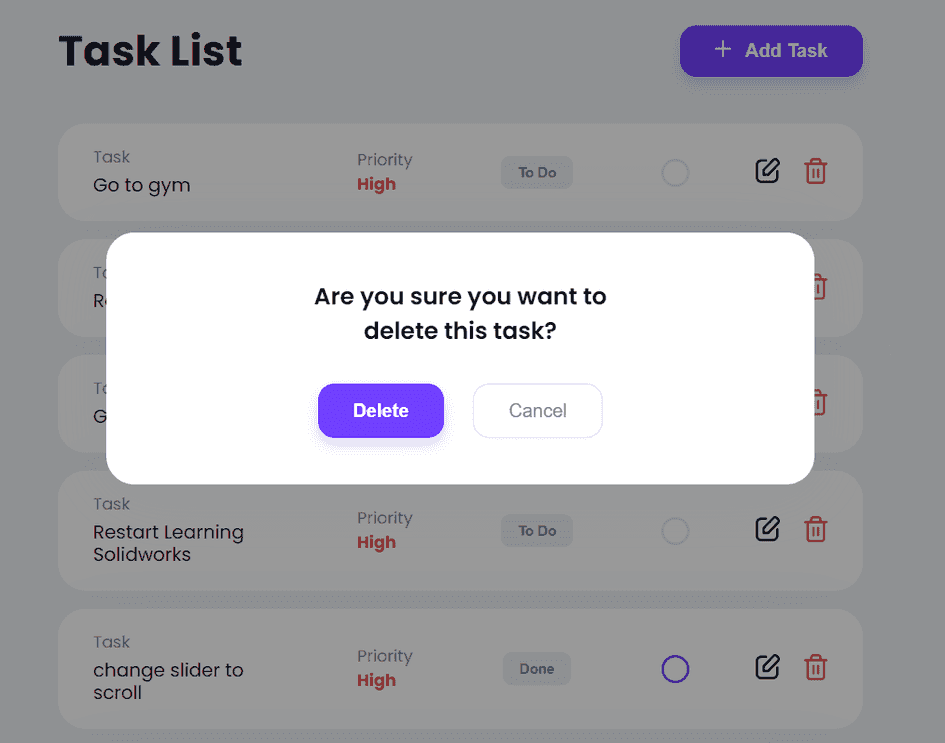Dismiss the dialog with Cancel
This screenshot has height=743, width=945.
tap(537, 410)
